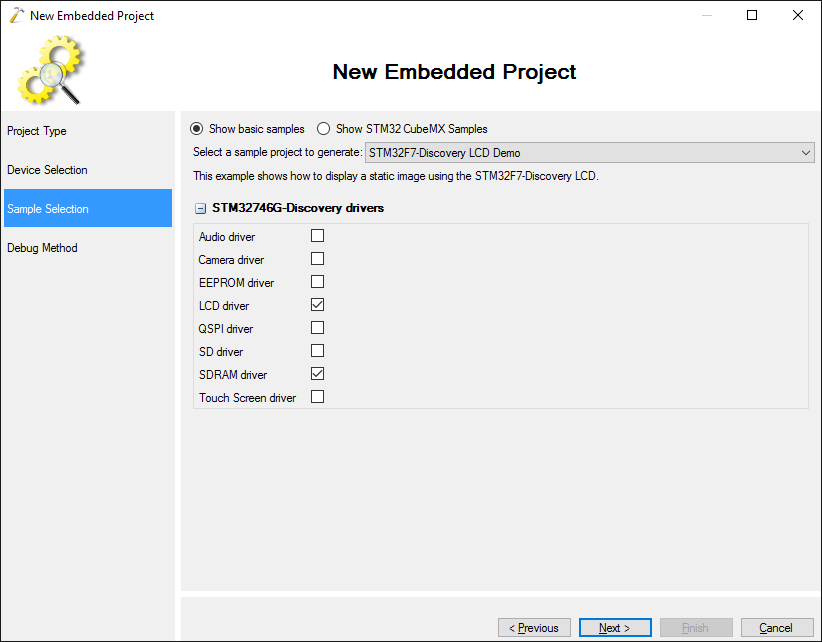Viewport: 822px width, 642px height.
Task: Maximize the New Embedded Project window
Action: tap(752, 15)
